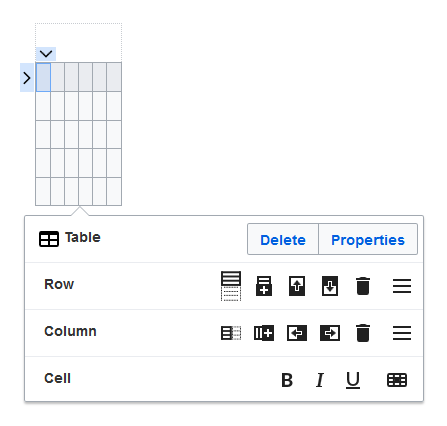
Task: Click the merge cells icon
Action: [x=397, y=380]
